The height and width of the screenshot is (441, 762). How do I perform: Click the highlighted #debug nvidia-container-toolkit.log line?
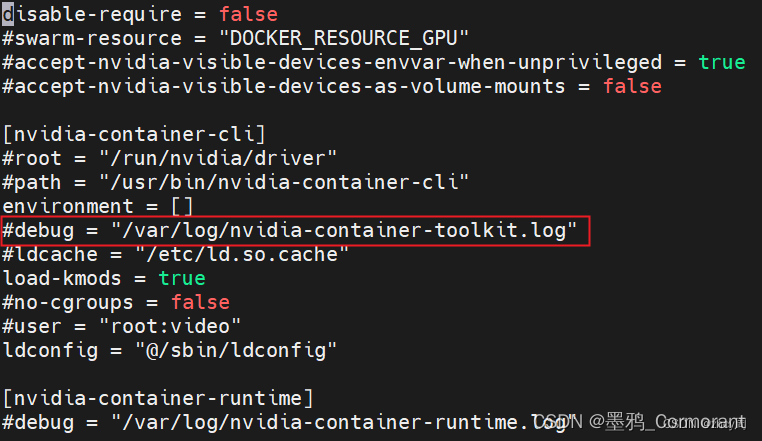295,230
